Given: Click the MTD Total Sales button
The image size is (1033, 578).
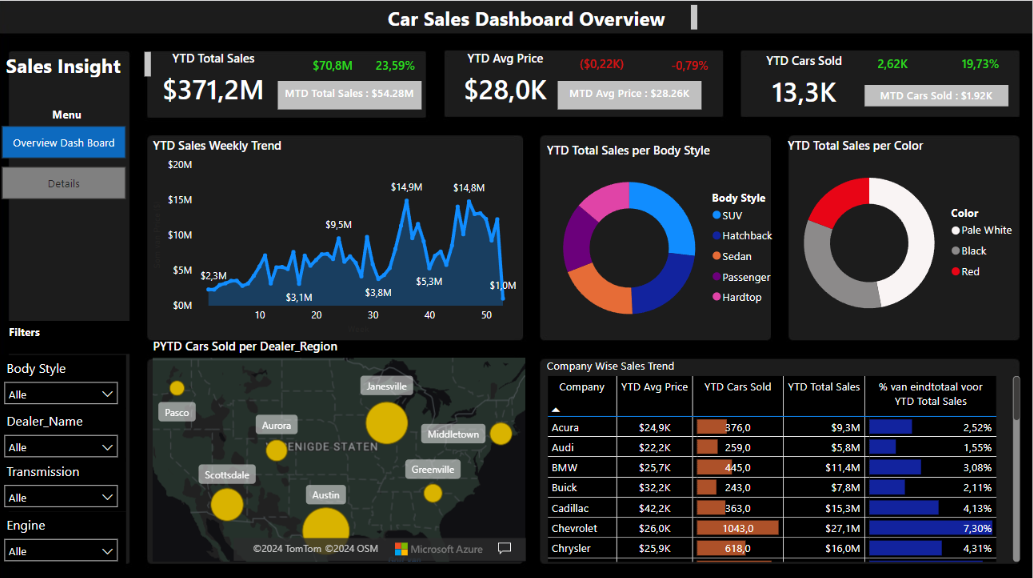Looking at the screenshot, I should 349,95.
